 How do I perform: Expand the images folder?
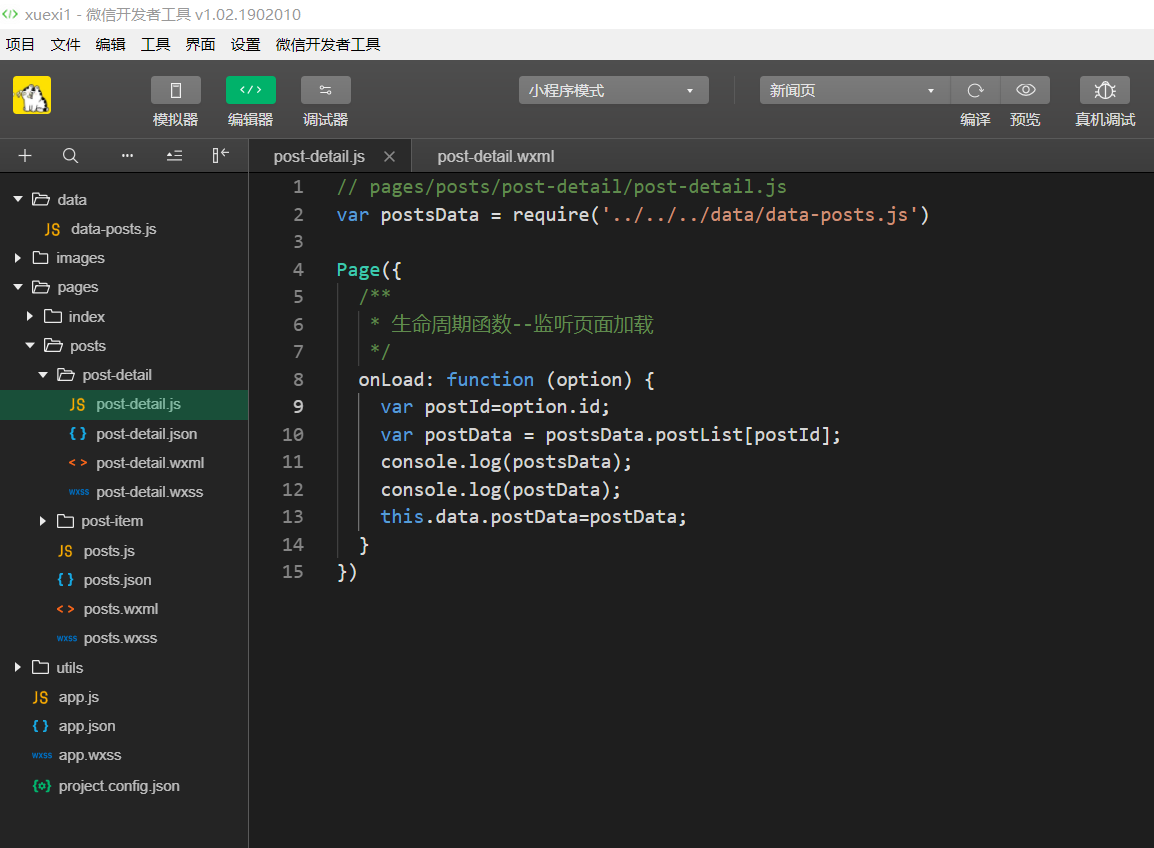click(x=80, y=258)
